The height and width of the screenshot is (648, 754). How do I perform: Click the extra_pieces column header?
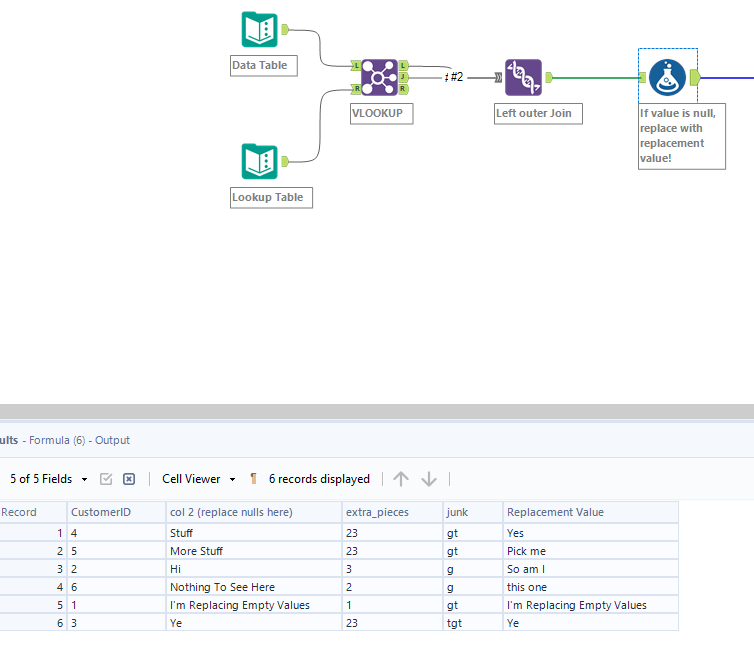[x=392, y=512]
